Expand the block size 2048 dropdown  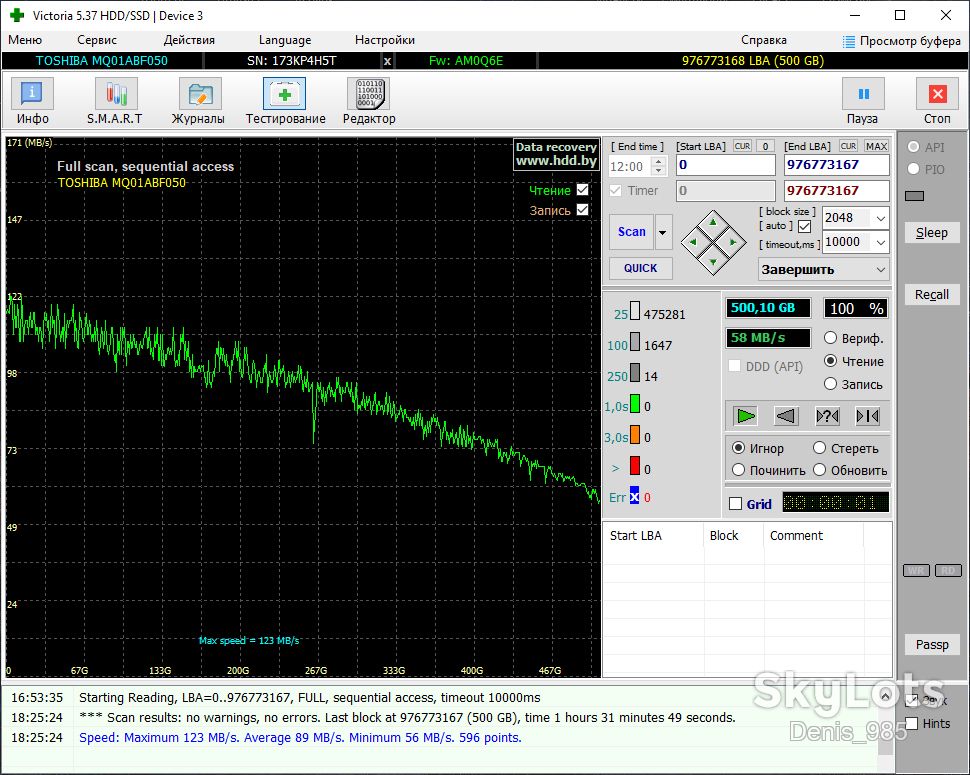[x=880, y=218]
